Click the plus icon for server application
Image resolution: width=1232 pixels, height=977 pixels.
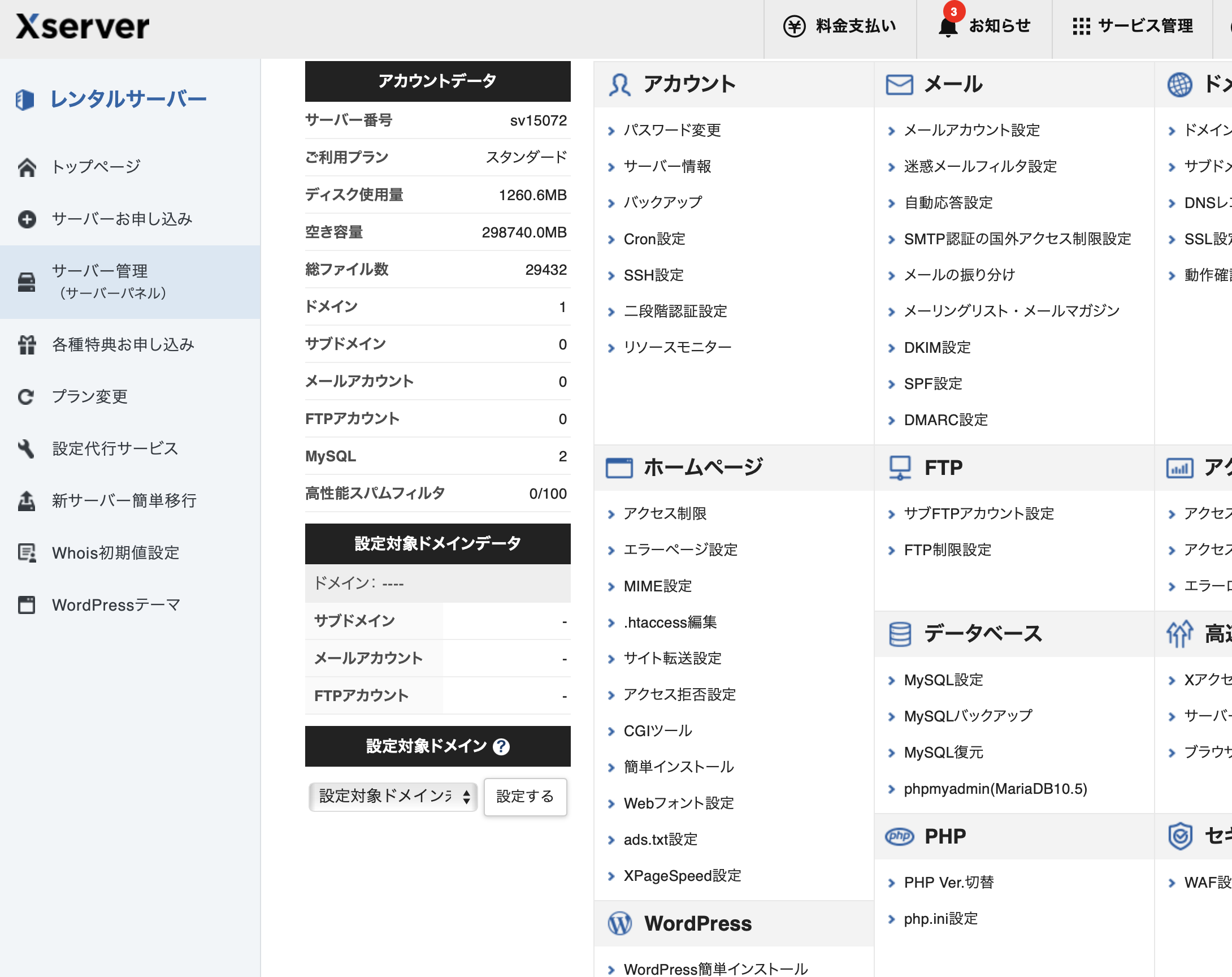(x=27, y=219)
